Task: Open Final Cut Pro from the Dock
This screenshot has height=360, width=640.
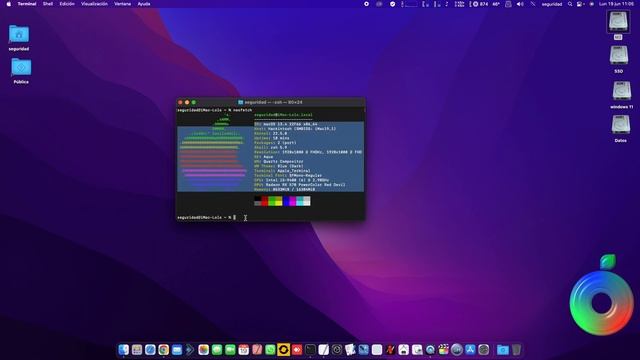Action: click(x=443, y=349)
